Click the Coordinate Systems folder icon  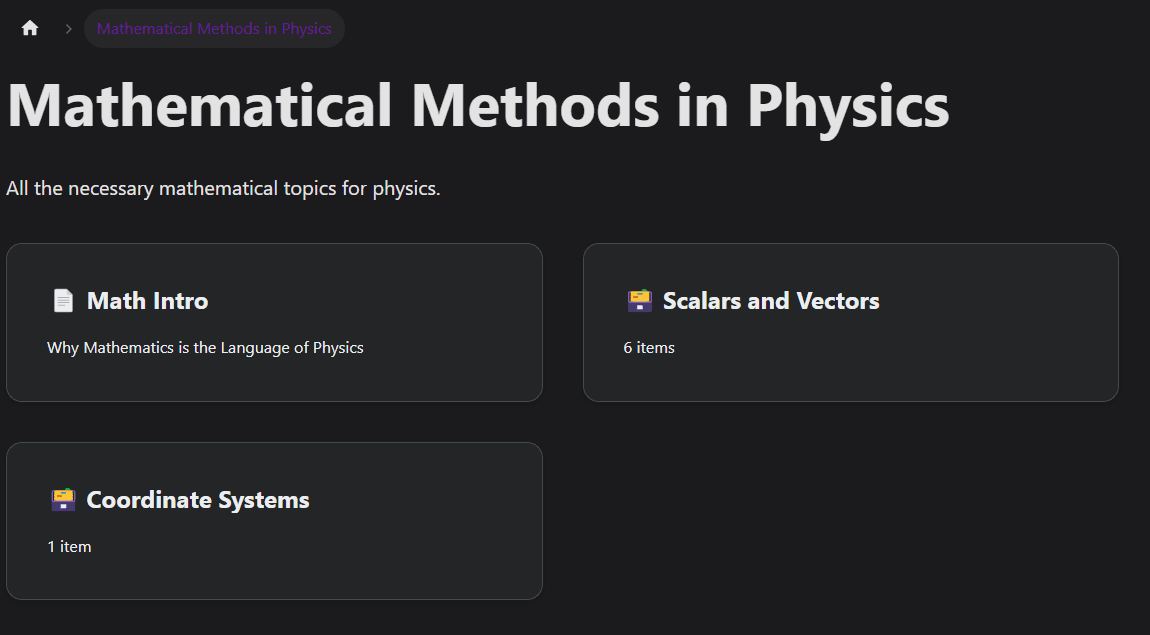(63, 500)
